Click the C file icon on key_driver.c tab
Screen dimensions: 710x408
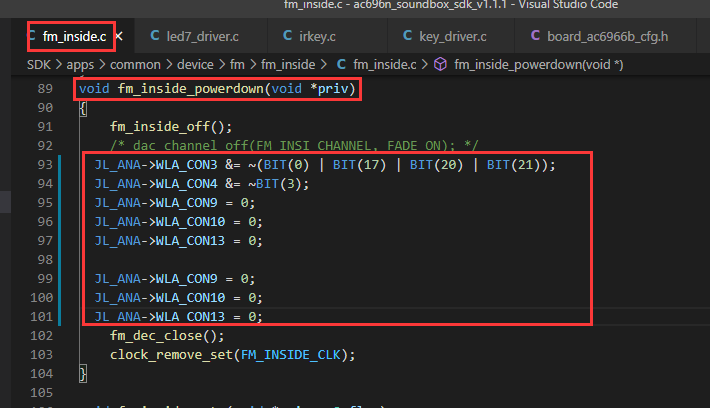pyautogui.click(x=408, y=36)
